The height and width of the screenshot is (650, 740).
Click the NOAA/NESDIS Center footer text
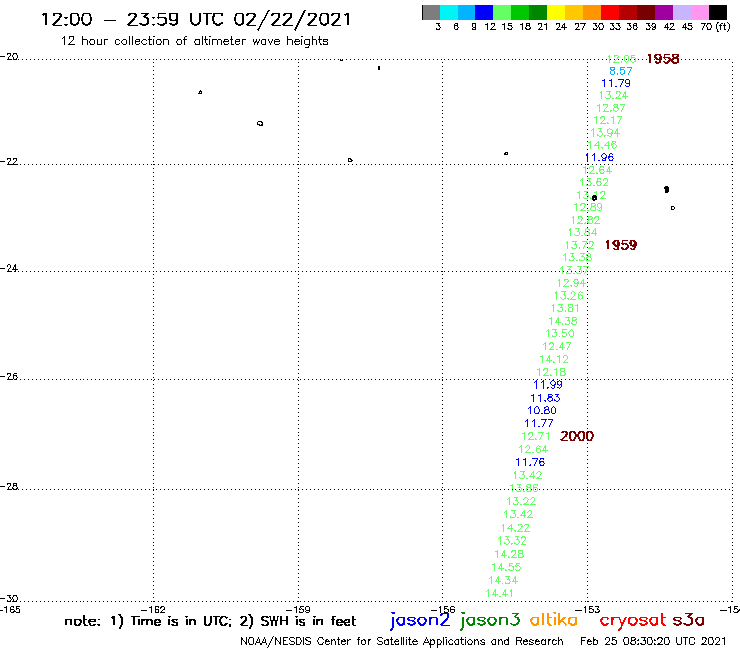point(402,642)
